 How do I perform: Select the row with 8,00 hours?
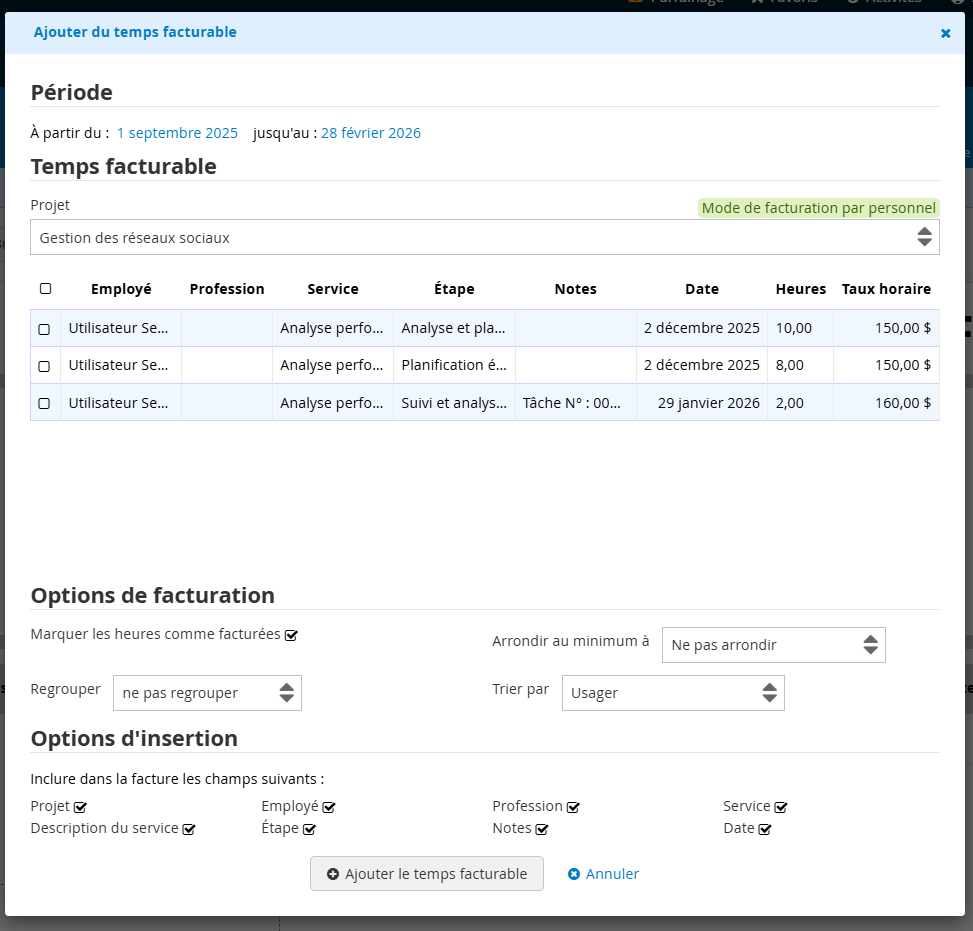(x=44, y=366)
